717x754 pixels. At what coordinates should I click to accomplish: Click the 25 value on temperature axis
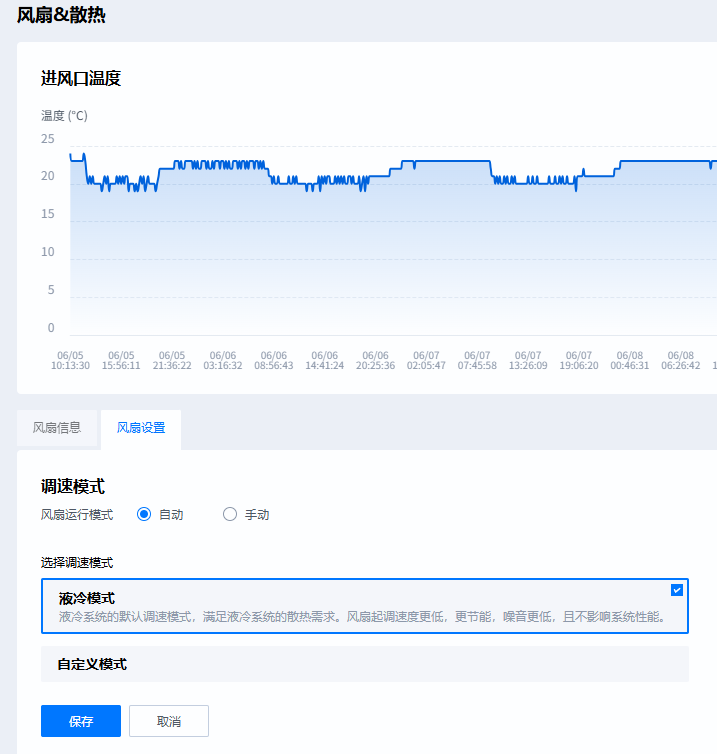click(48, 139)
